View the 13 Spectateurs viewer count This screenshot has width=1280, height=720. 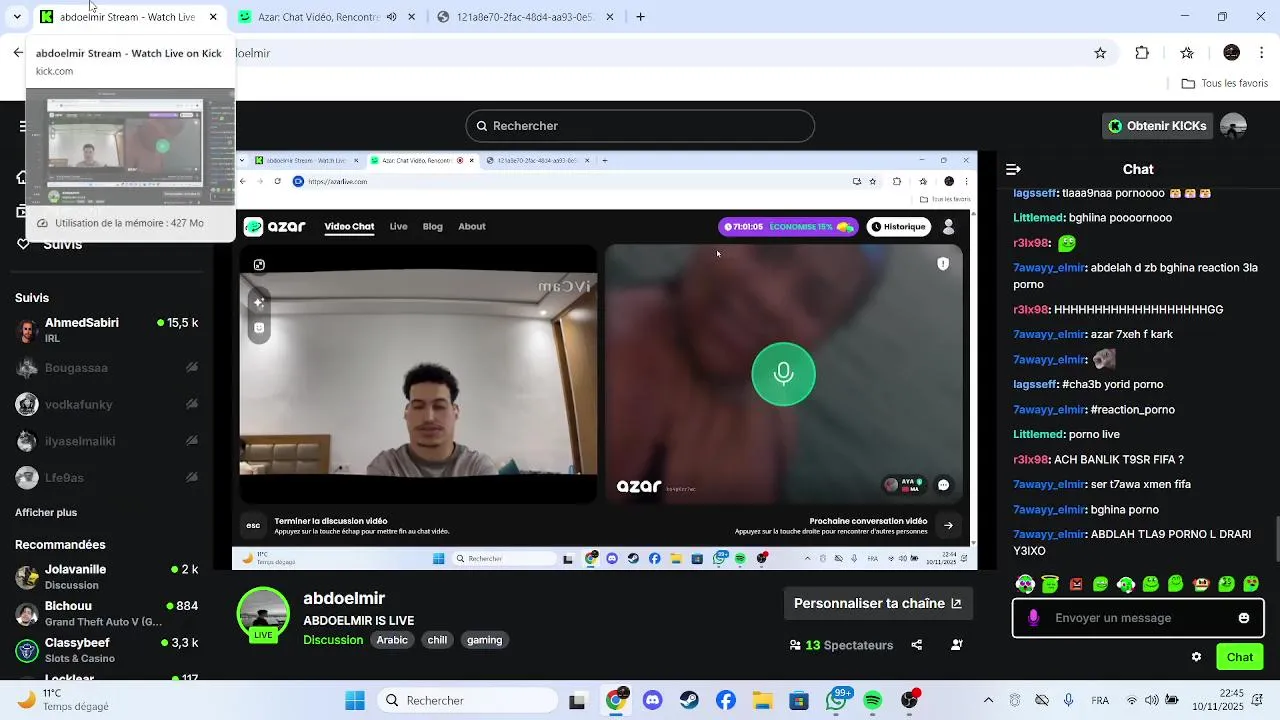[x=841, y=645]
